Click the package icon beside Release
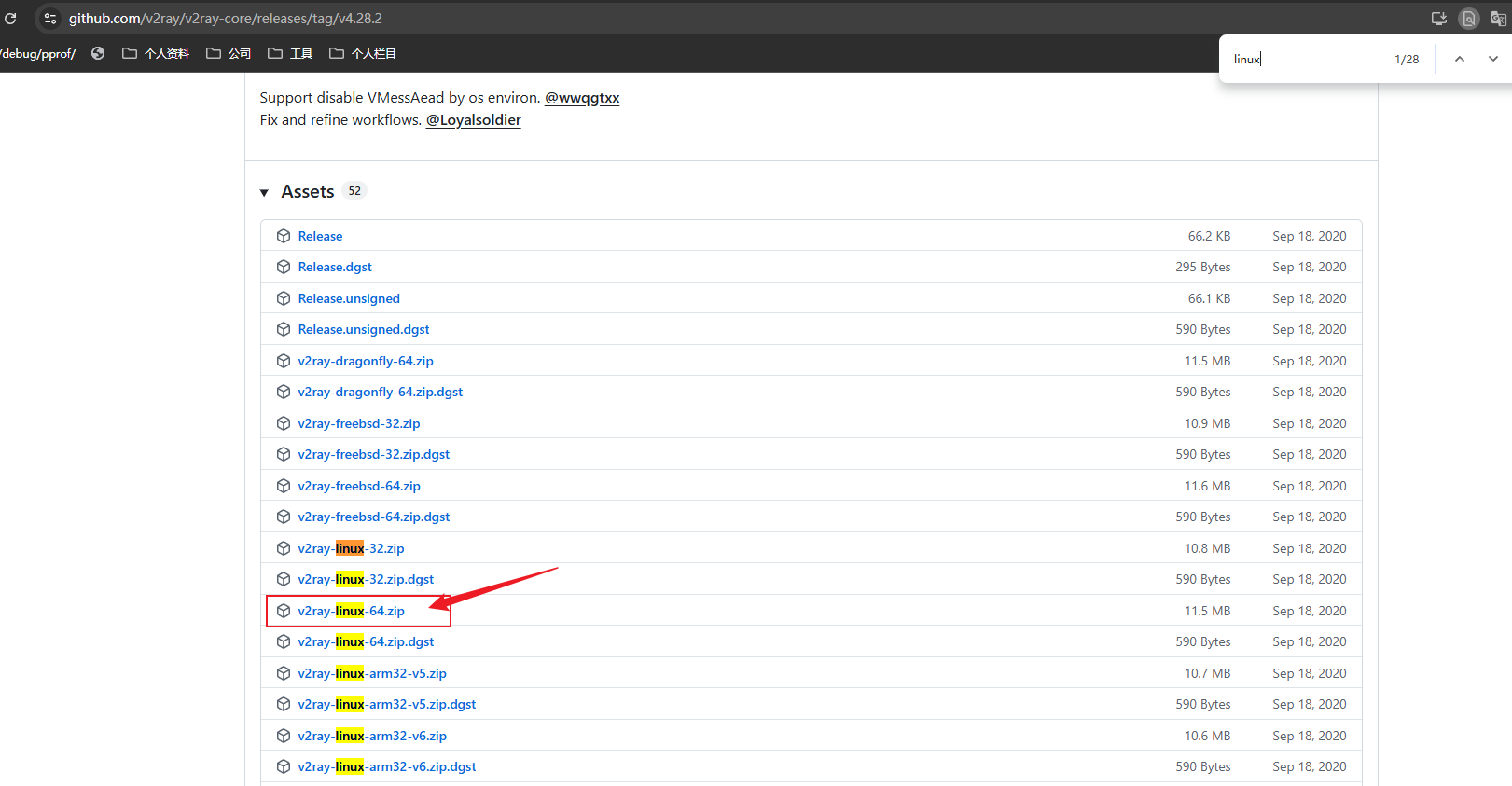 [284, 236]
